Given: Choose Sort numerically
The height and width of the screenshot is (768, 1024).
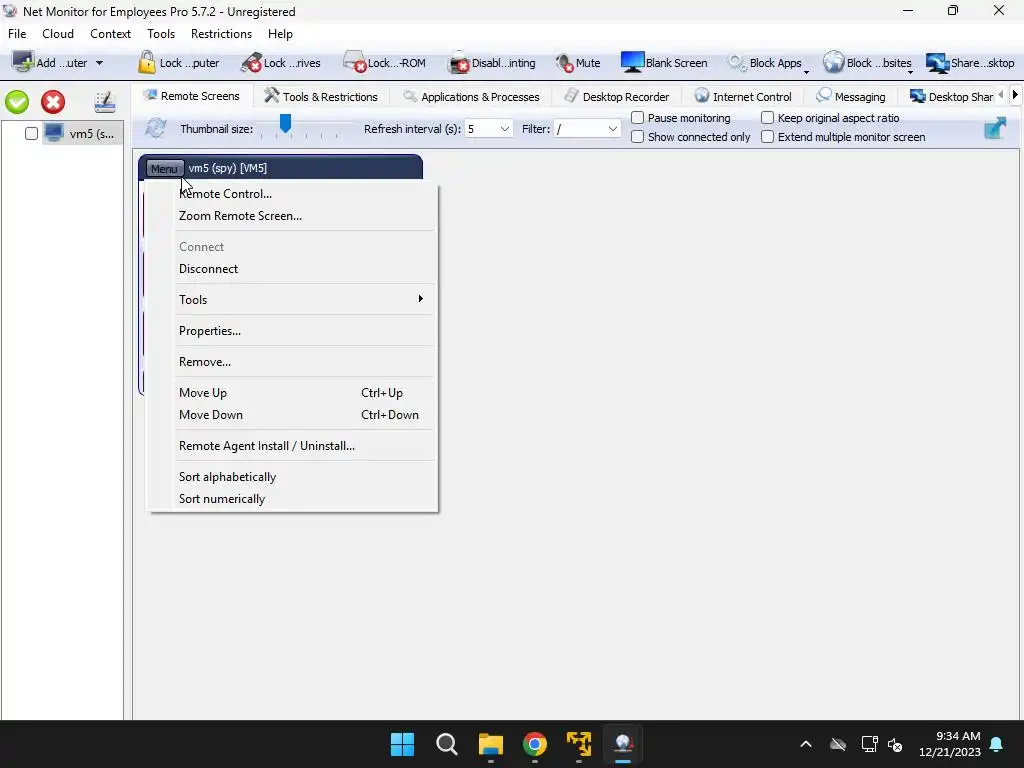Looking at the screenshot, I should [291, 499].
